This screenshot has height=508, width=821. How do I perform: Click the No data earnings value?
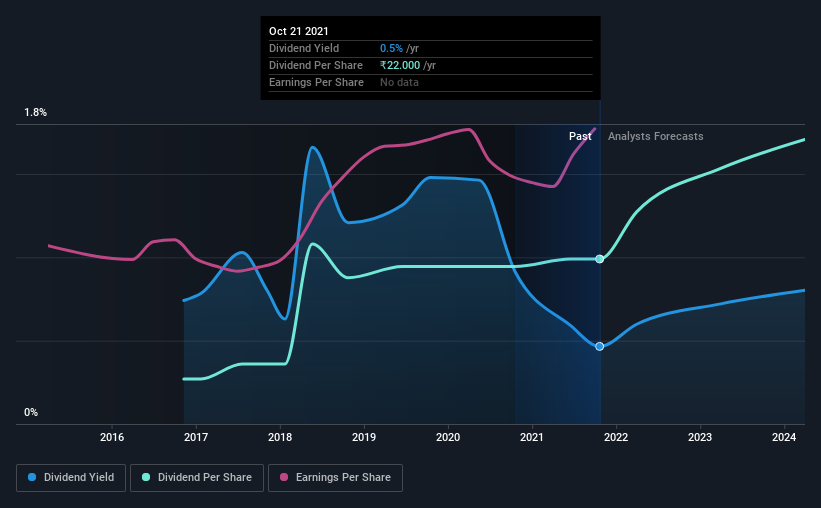point(399,82)
